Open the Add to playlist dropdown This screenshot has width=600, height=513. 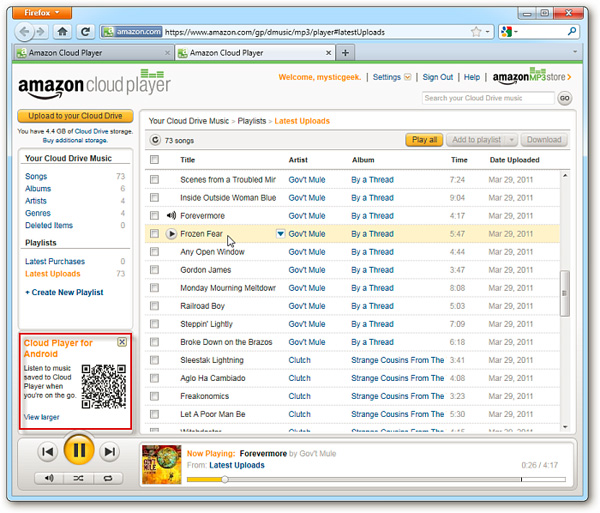[511, 140]
